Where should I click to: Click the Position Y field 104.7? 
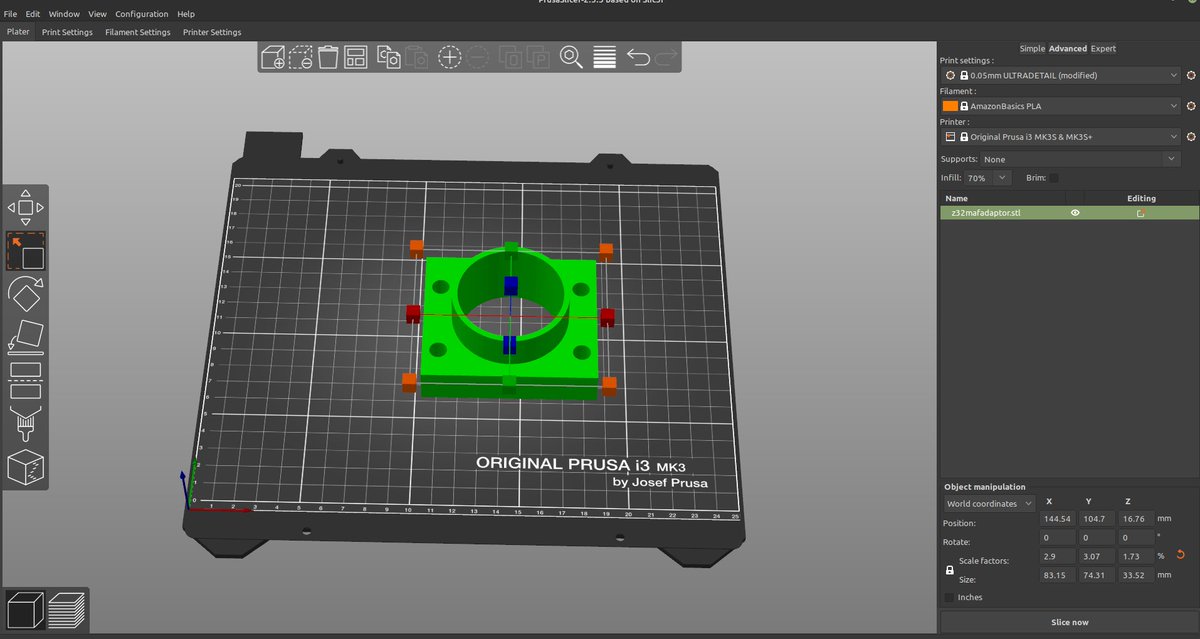pyautogui.click(x=1096, y=519)
